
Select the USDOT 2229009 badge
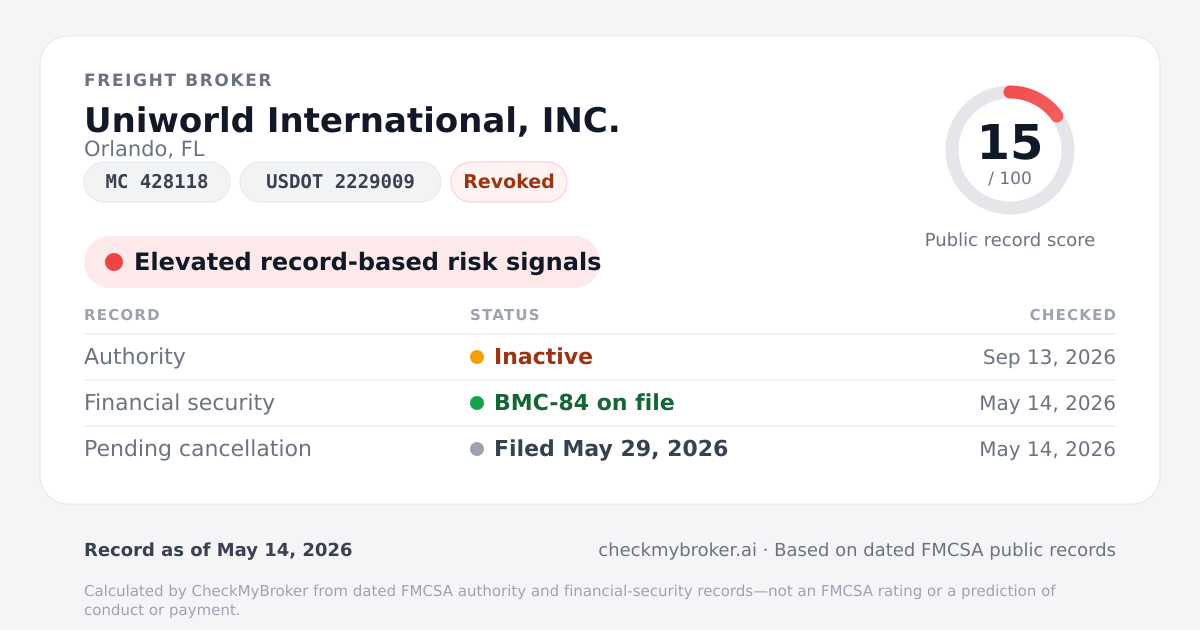[x=340, y=182]
